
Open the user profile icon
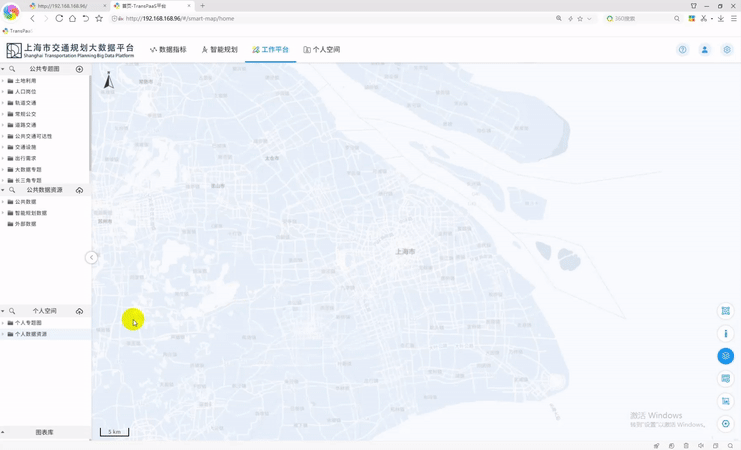pyautogui.click(x=705, y=50)
